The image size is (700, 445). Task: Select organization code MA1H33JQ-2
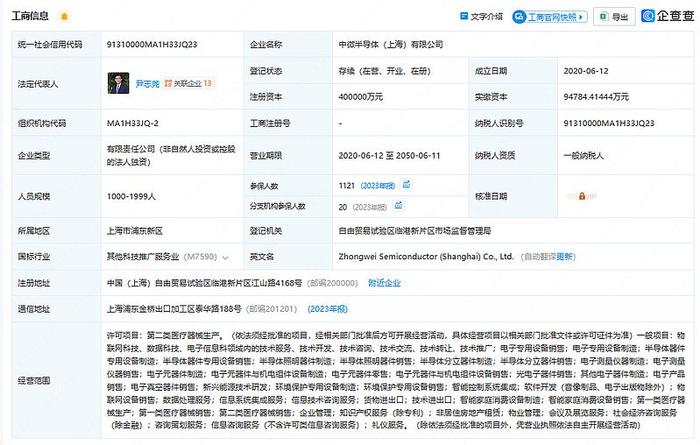133,123
